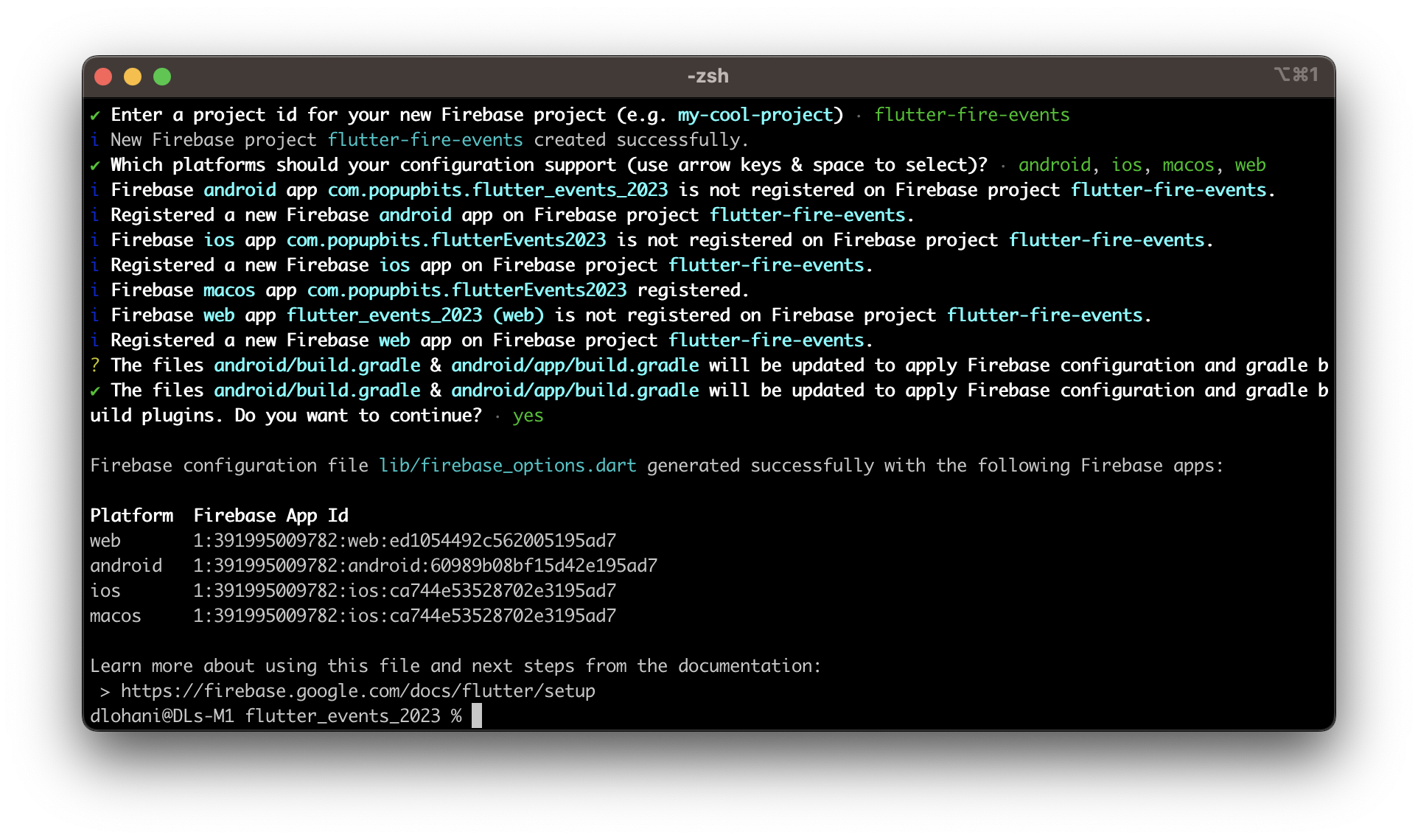Click the my-cool-project example text

[755, 115]
